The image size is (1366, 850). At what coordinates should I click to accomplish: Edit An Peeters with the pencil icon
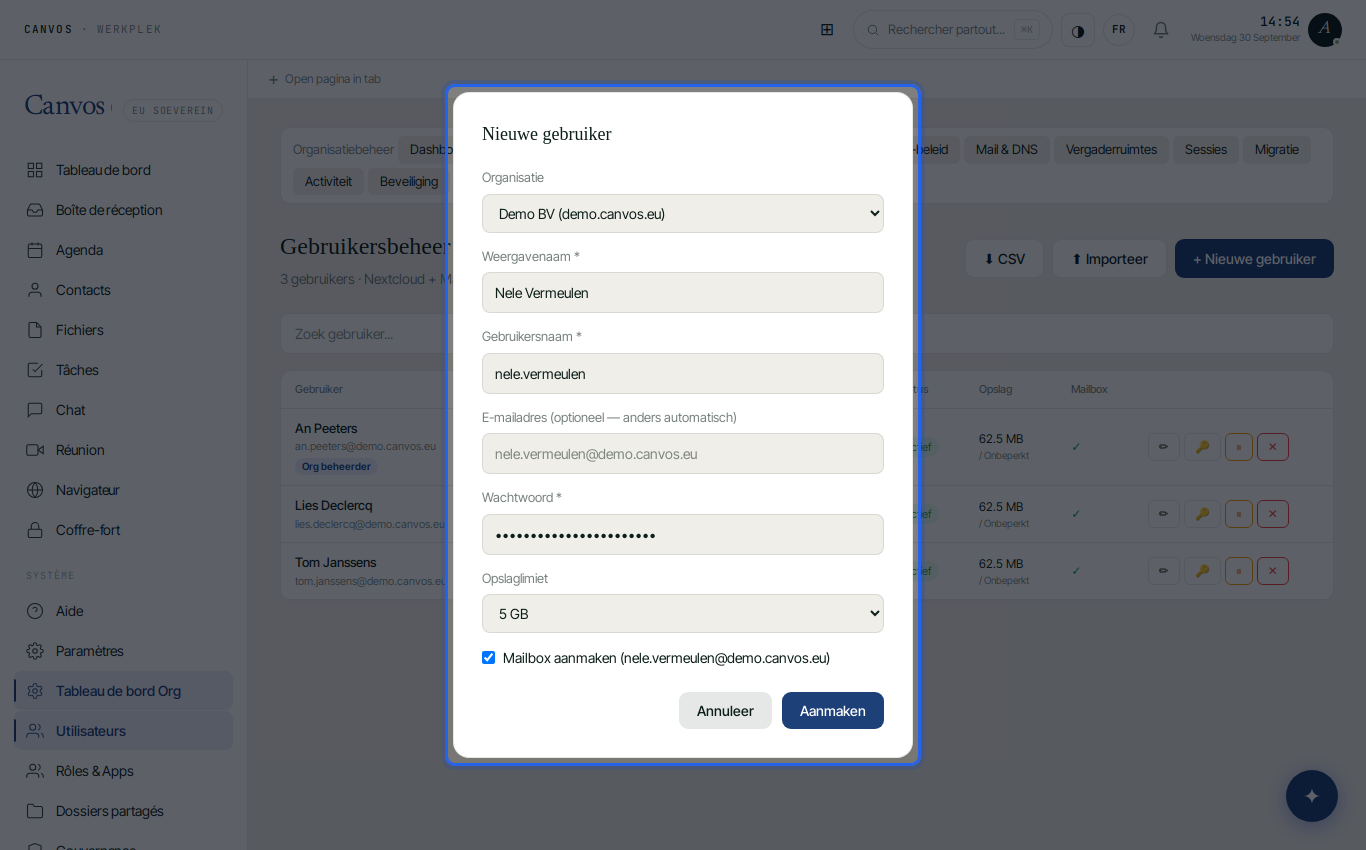point(1164,447)
